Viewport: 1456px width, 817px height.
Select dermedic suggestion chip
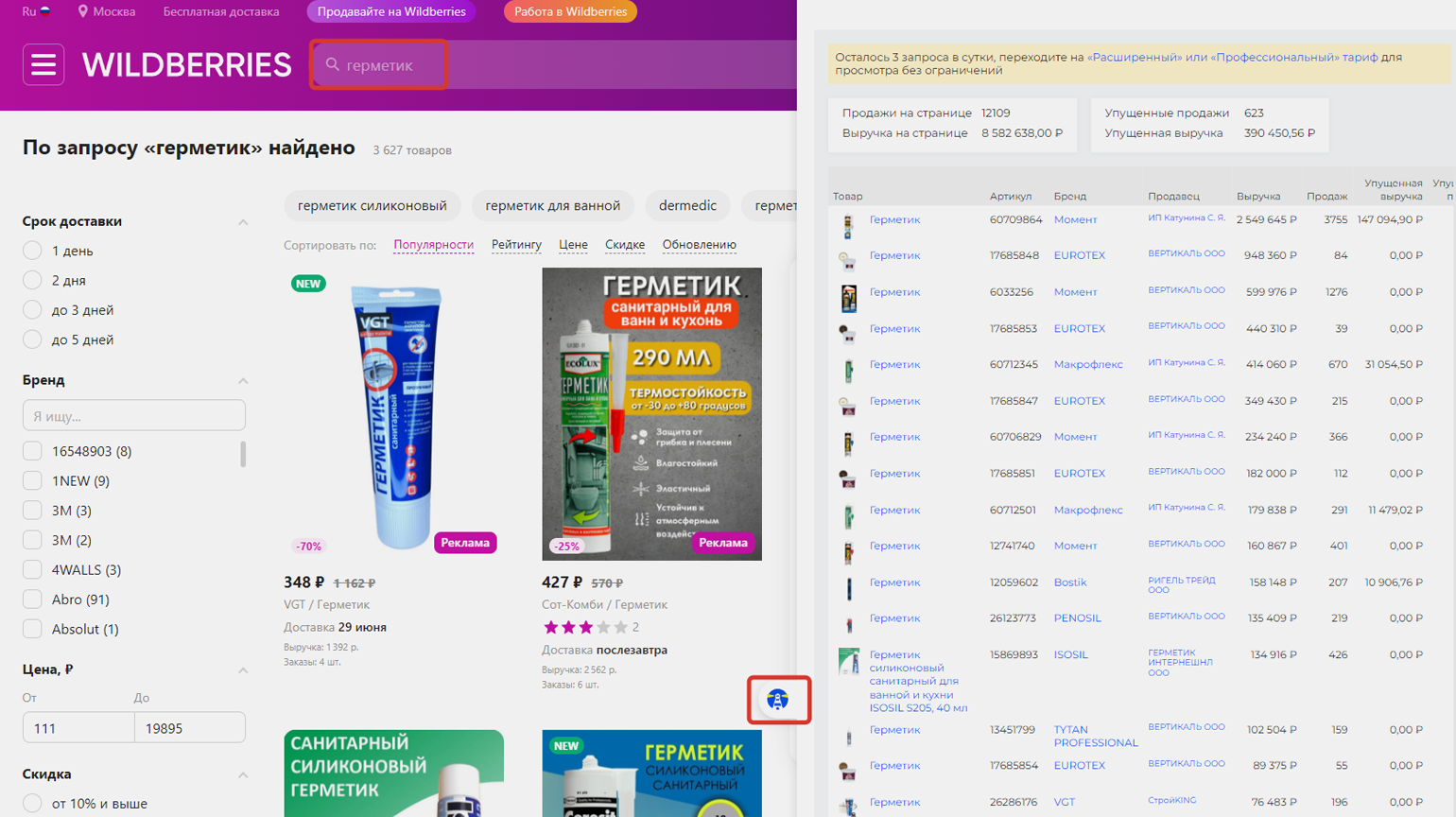(x=687, y=205)
